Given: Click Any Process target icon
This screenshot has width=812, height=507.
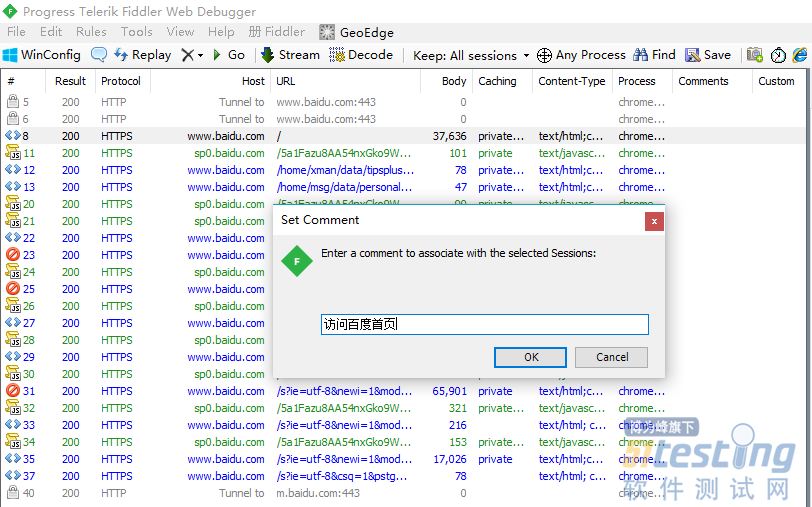Looking at the screenshot, I should (544, 55).
